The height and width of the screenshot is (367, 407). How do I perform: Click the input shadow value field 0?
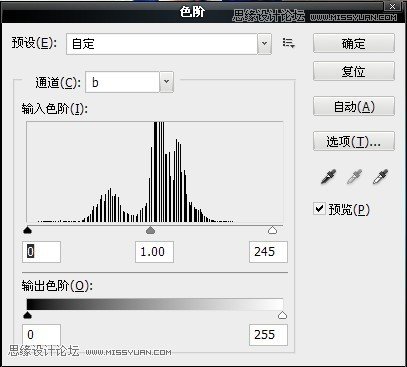[x=41, y=252]
